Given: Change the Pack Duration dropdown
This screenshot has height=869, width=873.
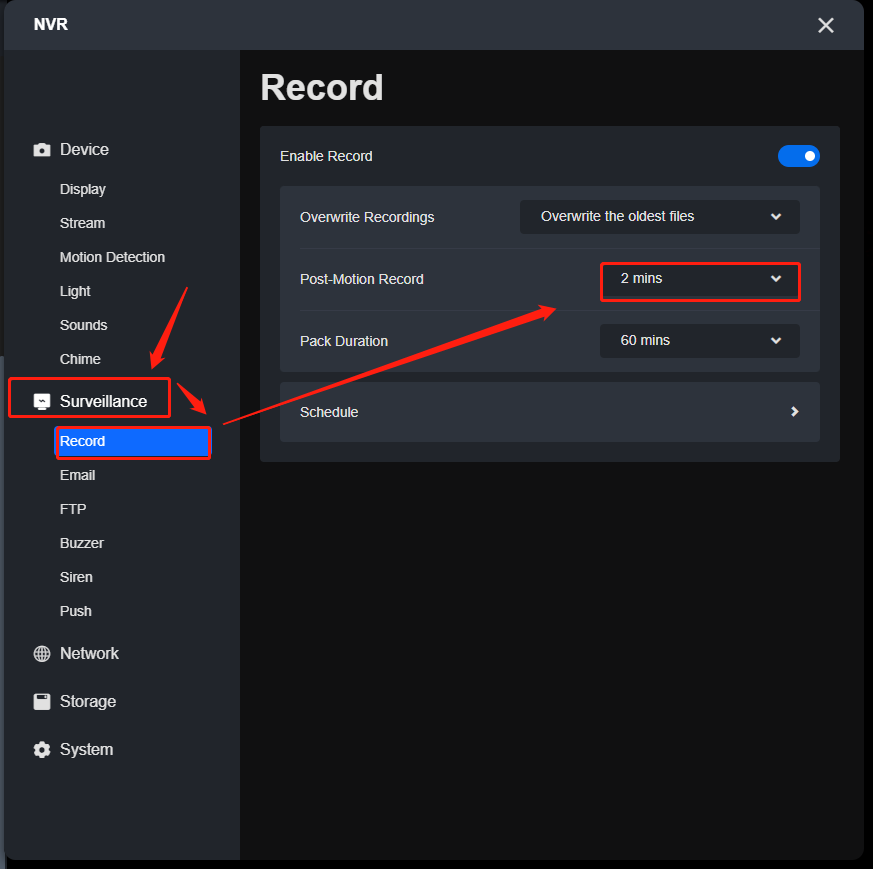Looking at the screenshot, I should 699,340.
